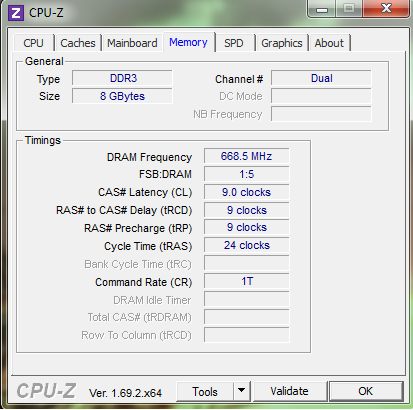This screenshot has width=413, height=410.
Task: Confirm with the OK button
Action: [366, 391]
